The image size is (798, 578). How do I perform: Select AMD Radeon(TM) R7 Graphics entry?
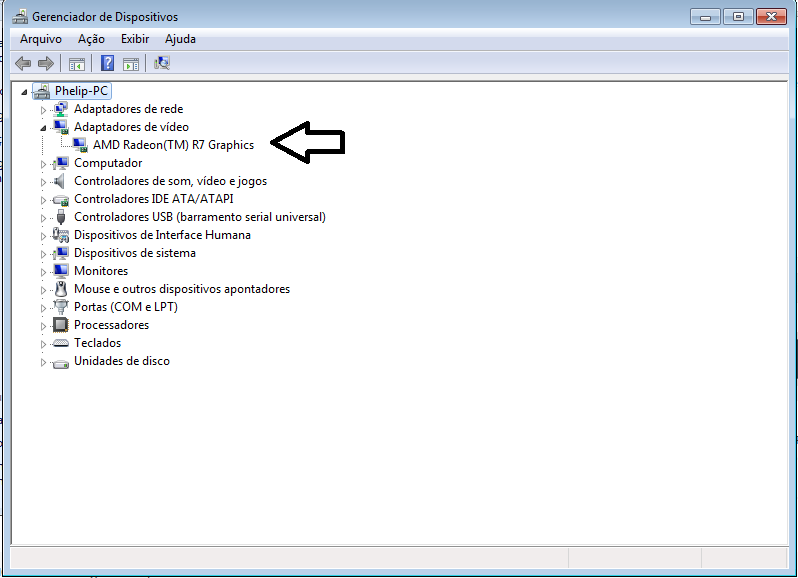click(x=173, y=145)
